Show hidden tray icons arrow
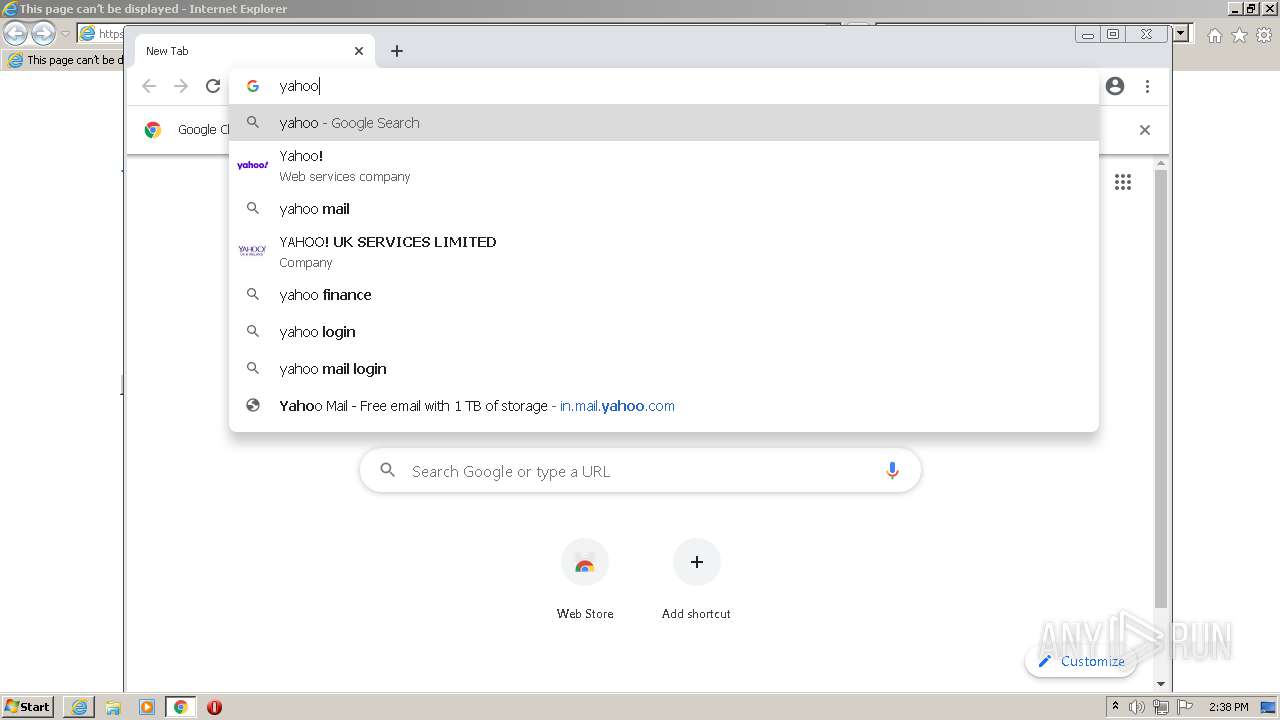 coord(1115,707)
